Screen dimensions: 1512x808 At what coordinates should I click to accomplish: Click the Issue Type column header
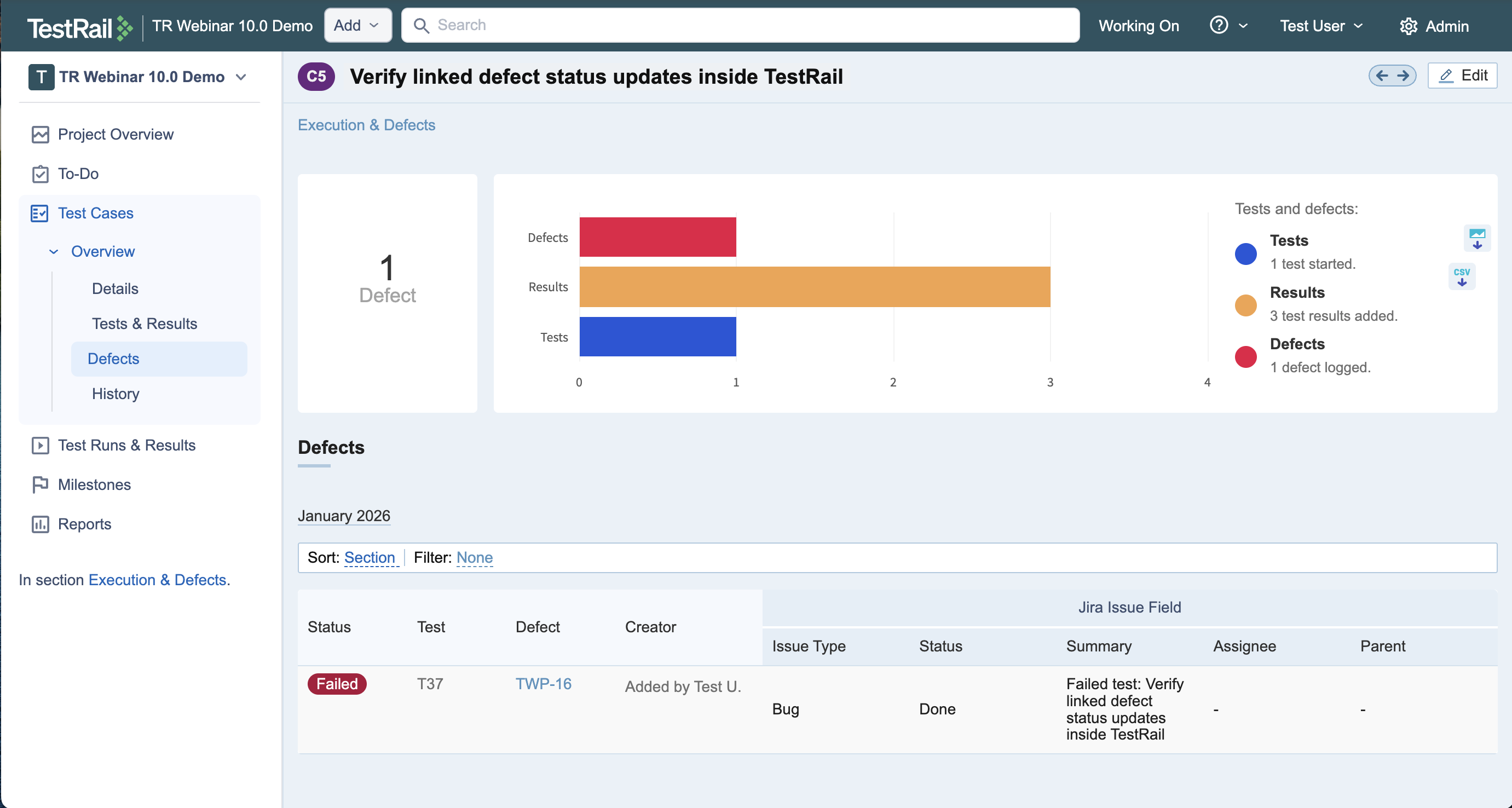point(809,646)
